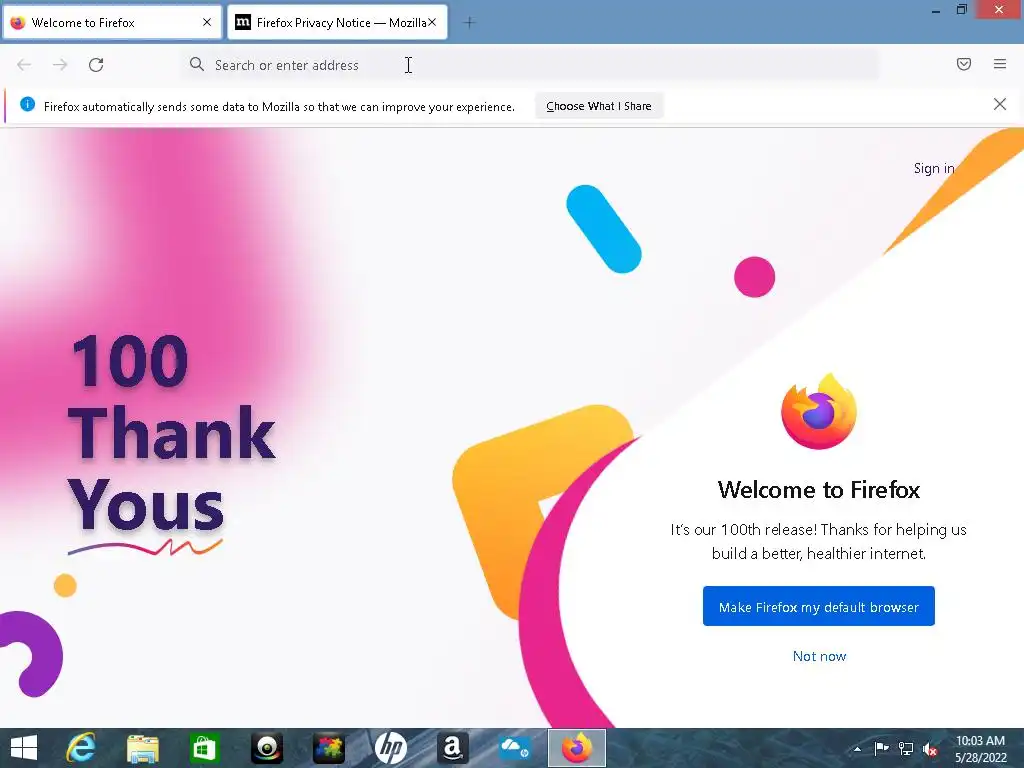
Task: Focus the Search or enter address field
Action: [529, 65]
